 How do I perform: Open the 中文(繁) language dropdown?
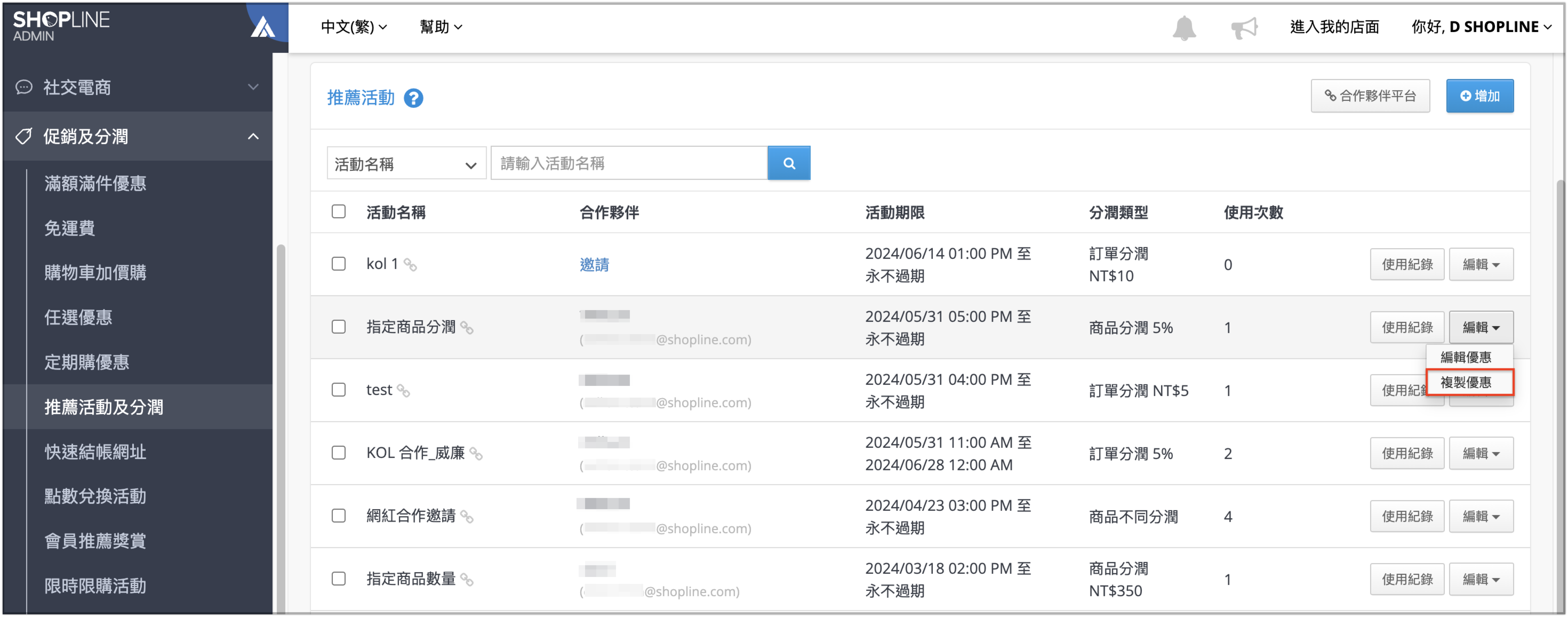pos(354,27)
